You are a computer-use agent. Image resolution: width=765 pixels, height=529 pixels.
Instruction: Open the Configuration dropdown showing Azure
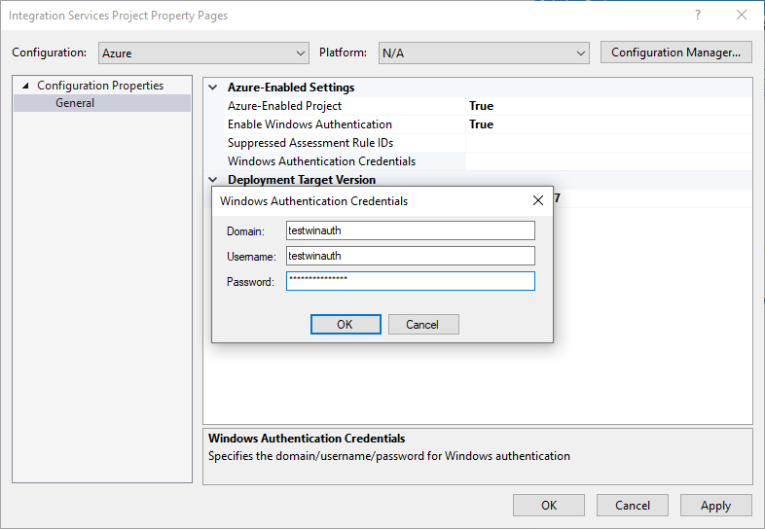click(203, 53)
